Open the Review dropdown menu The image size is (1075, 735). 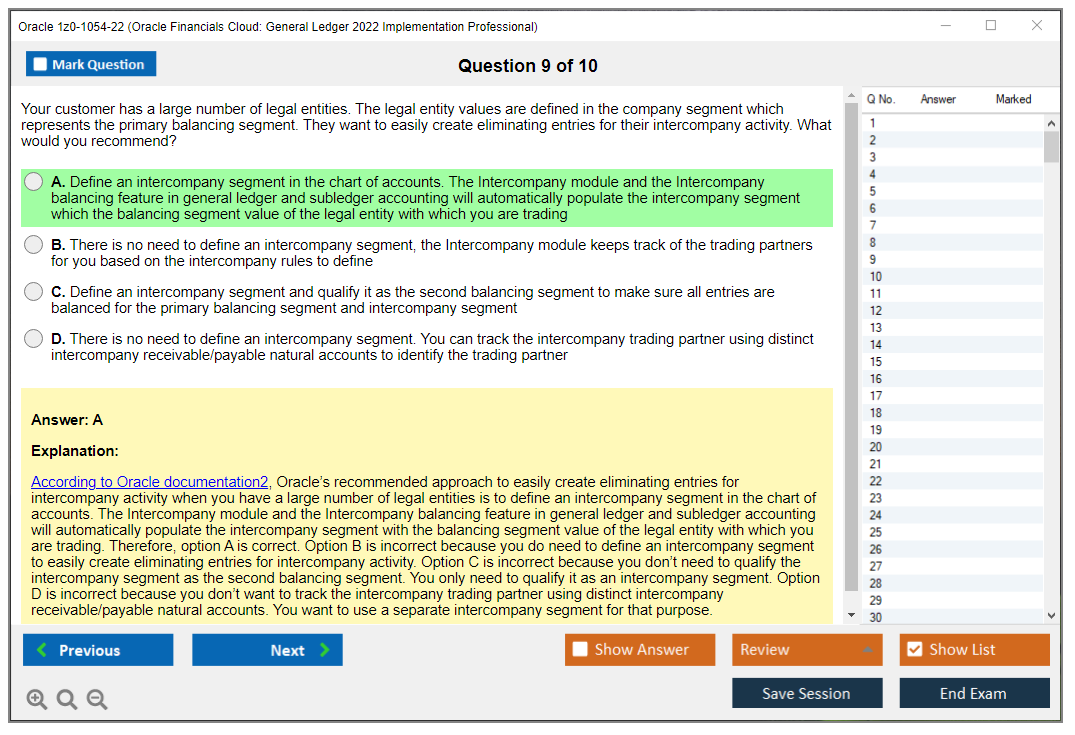point(806,650)
